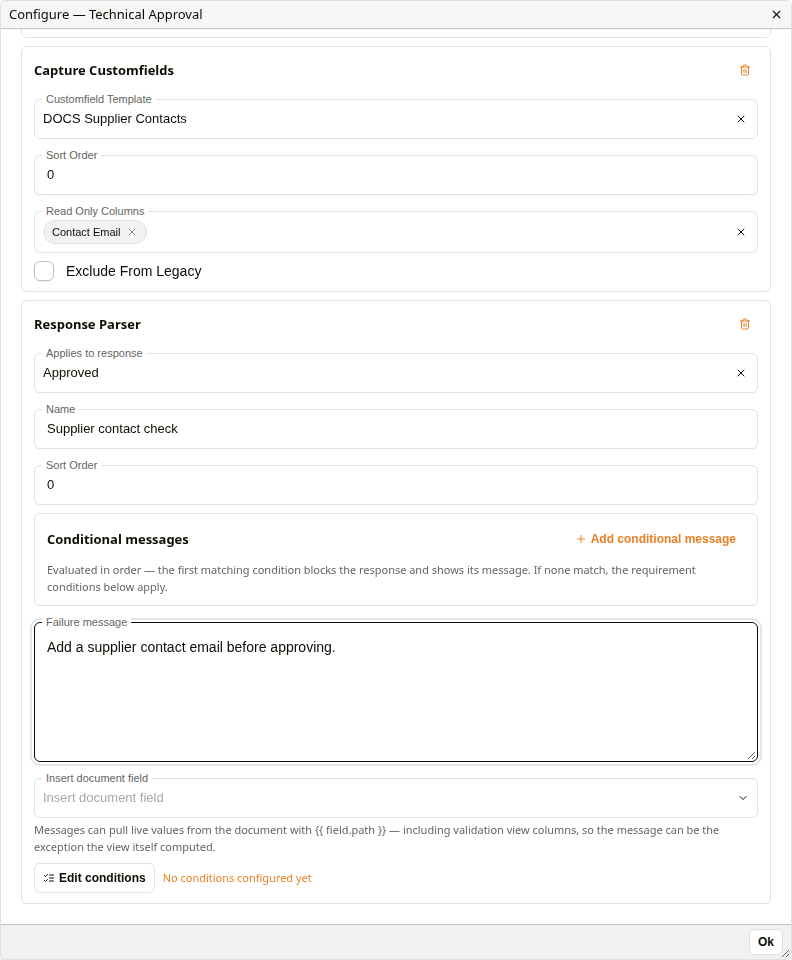The width and height of the screenshot is (792, 960).
Task: Grab the Failure message resize handle
Action: (x=752, y=756)
